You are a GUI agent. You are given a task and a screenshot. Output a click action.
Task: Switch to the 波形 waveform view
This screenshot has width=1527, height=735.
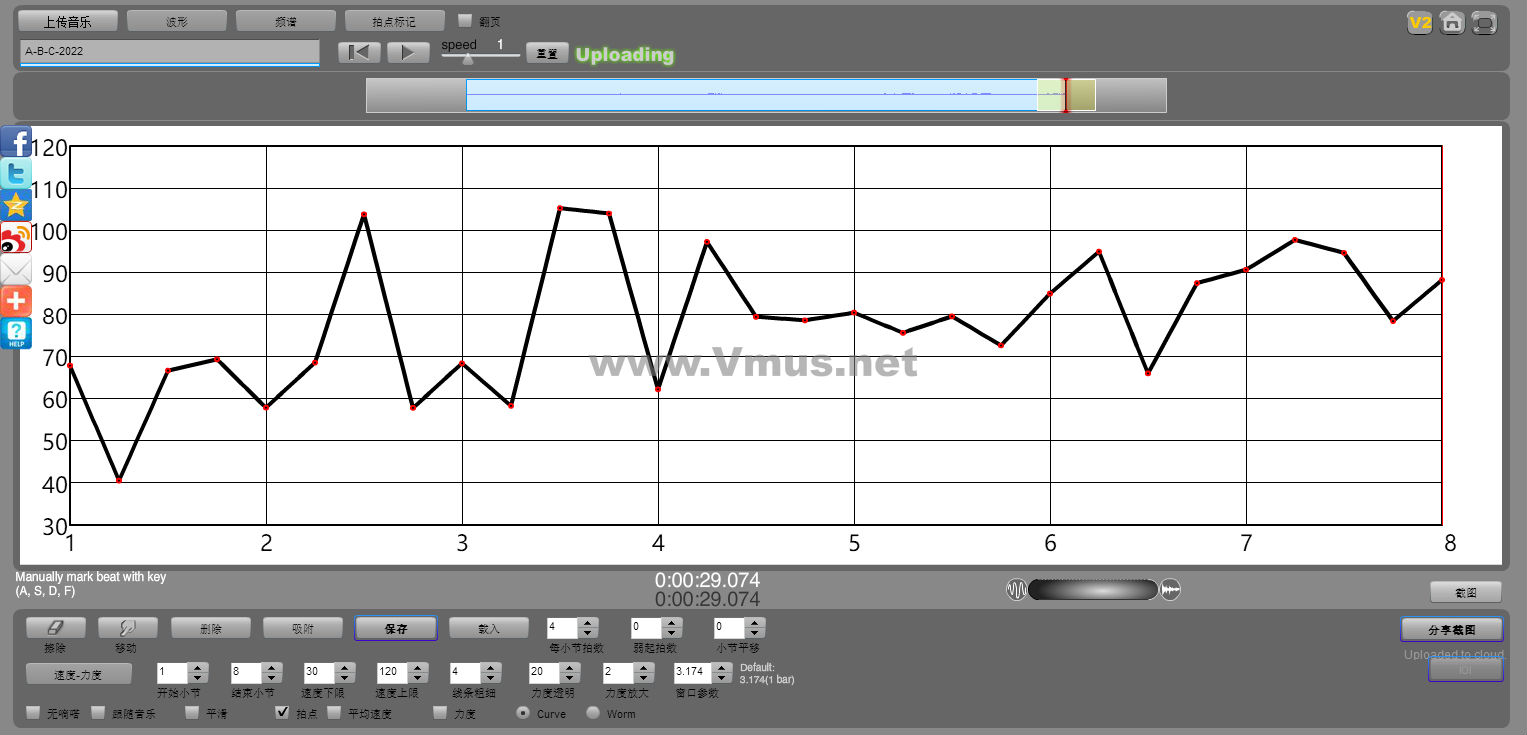(176, 21)
